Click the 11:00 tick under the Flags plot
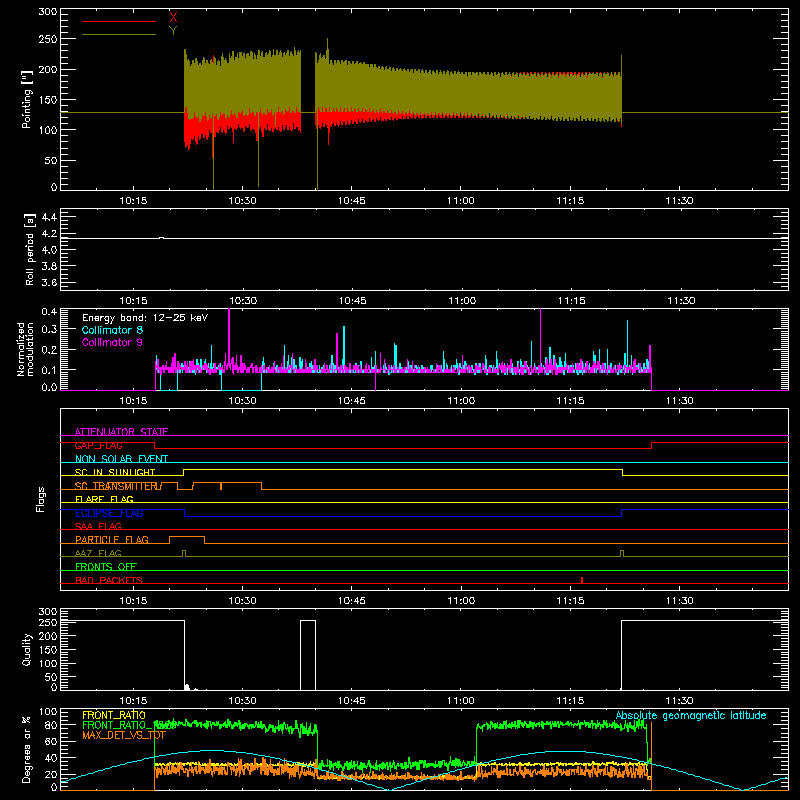Viewport: 800px width, 800px height. coord(461,601)
